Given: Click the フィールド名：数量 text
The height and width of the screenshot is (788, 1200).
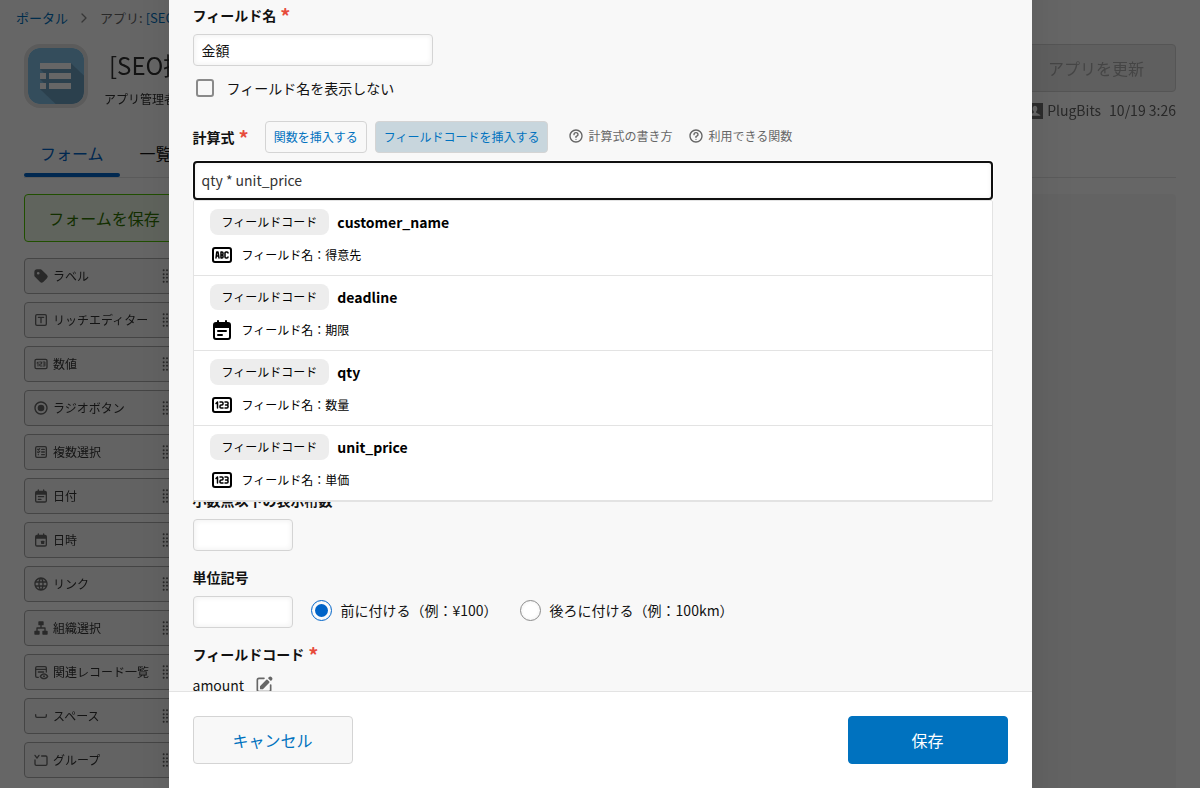Looking at the screenshot, I should 295,405.
